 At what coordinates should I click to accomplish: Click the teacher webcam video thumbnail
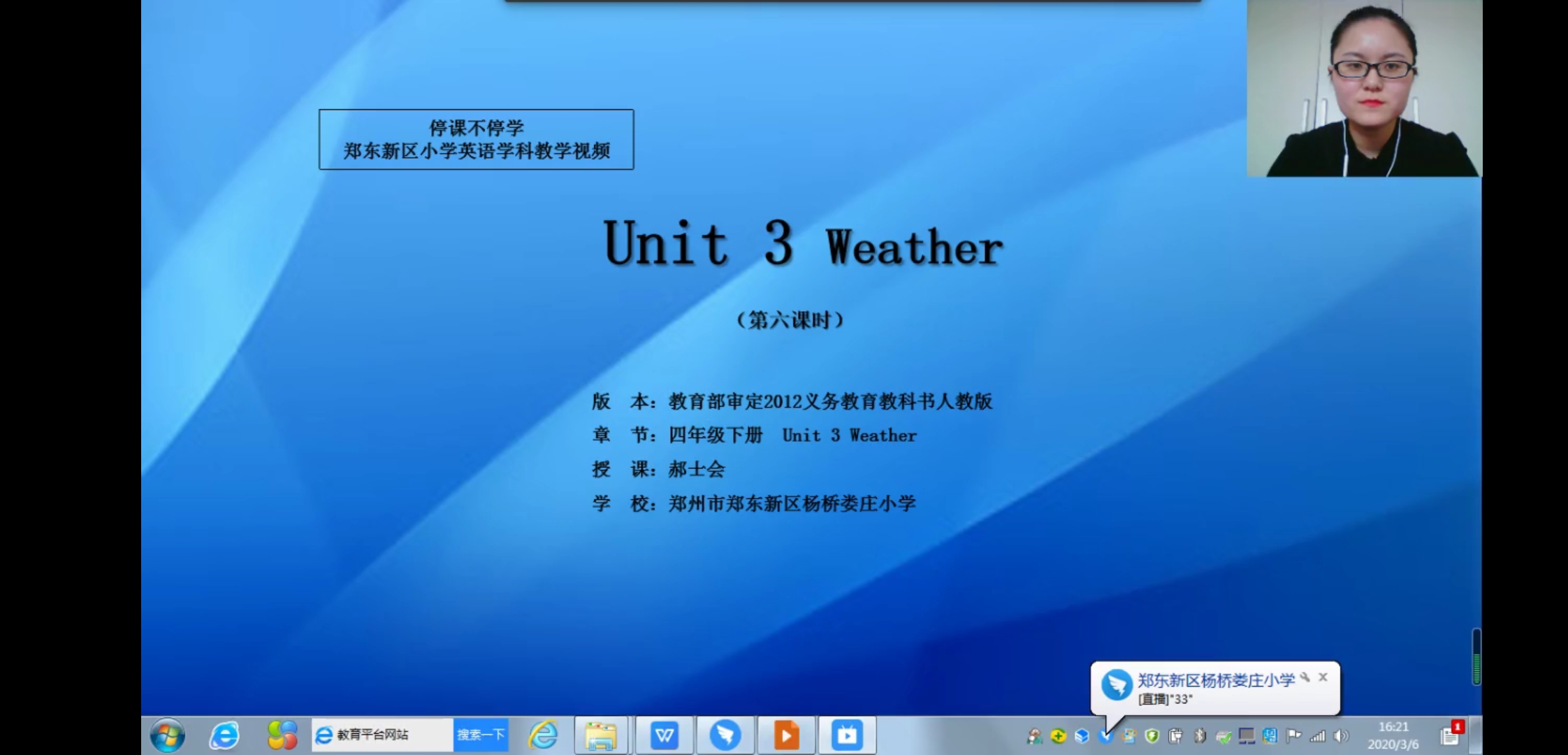tap(1364, 88)
